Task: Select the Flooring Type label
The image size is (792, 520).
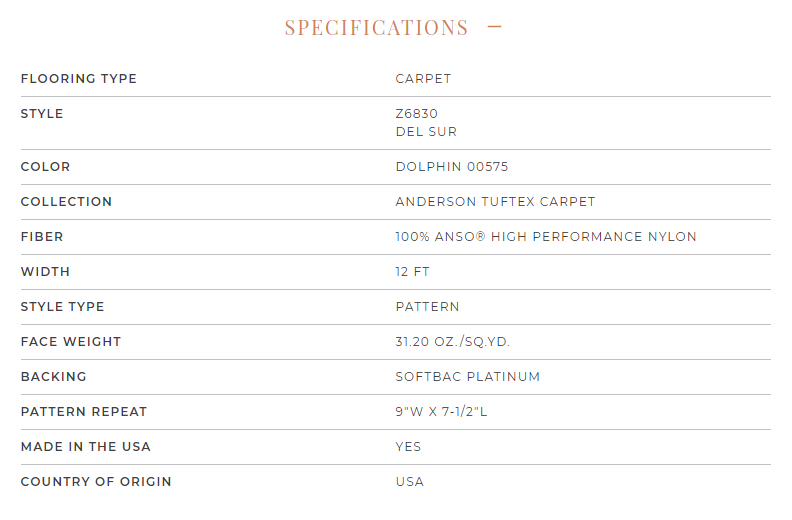Action: pos(79,79)
